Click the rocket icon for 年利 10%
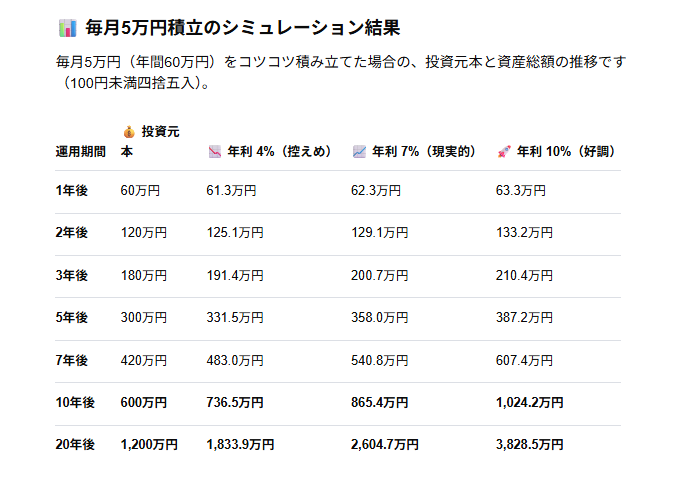 tap(504, 152)
